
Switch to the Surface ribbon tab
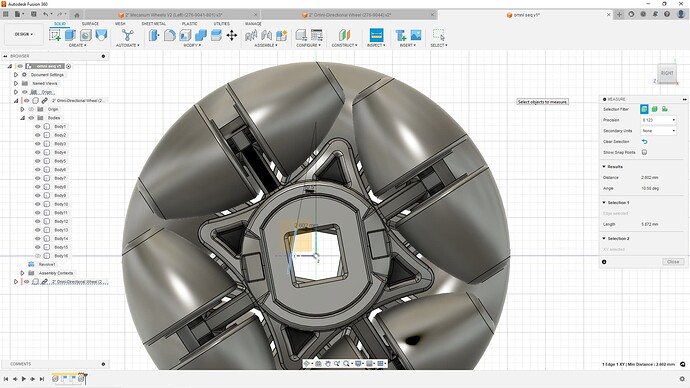click(90, 24)
